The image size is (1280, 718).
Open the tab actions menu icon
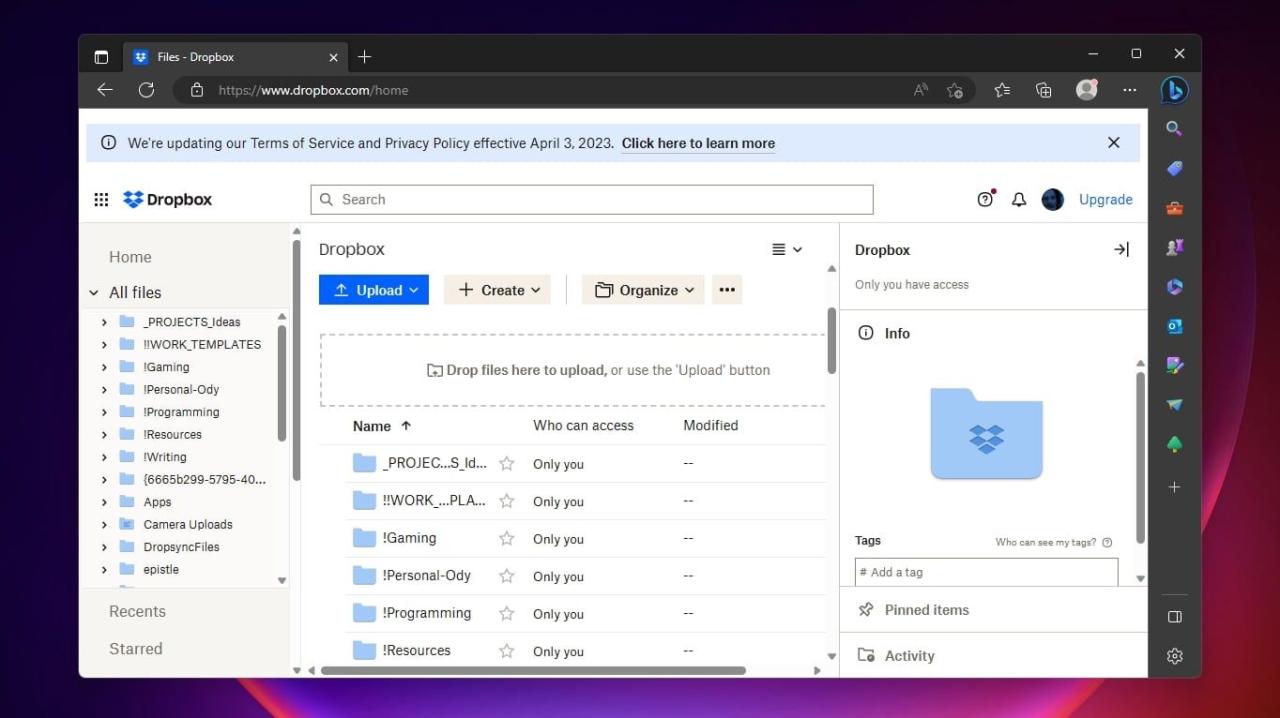pos(101,57)
